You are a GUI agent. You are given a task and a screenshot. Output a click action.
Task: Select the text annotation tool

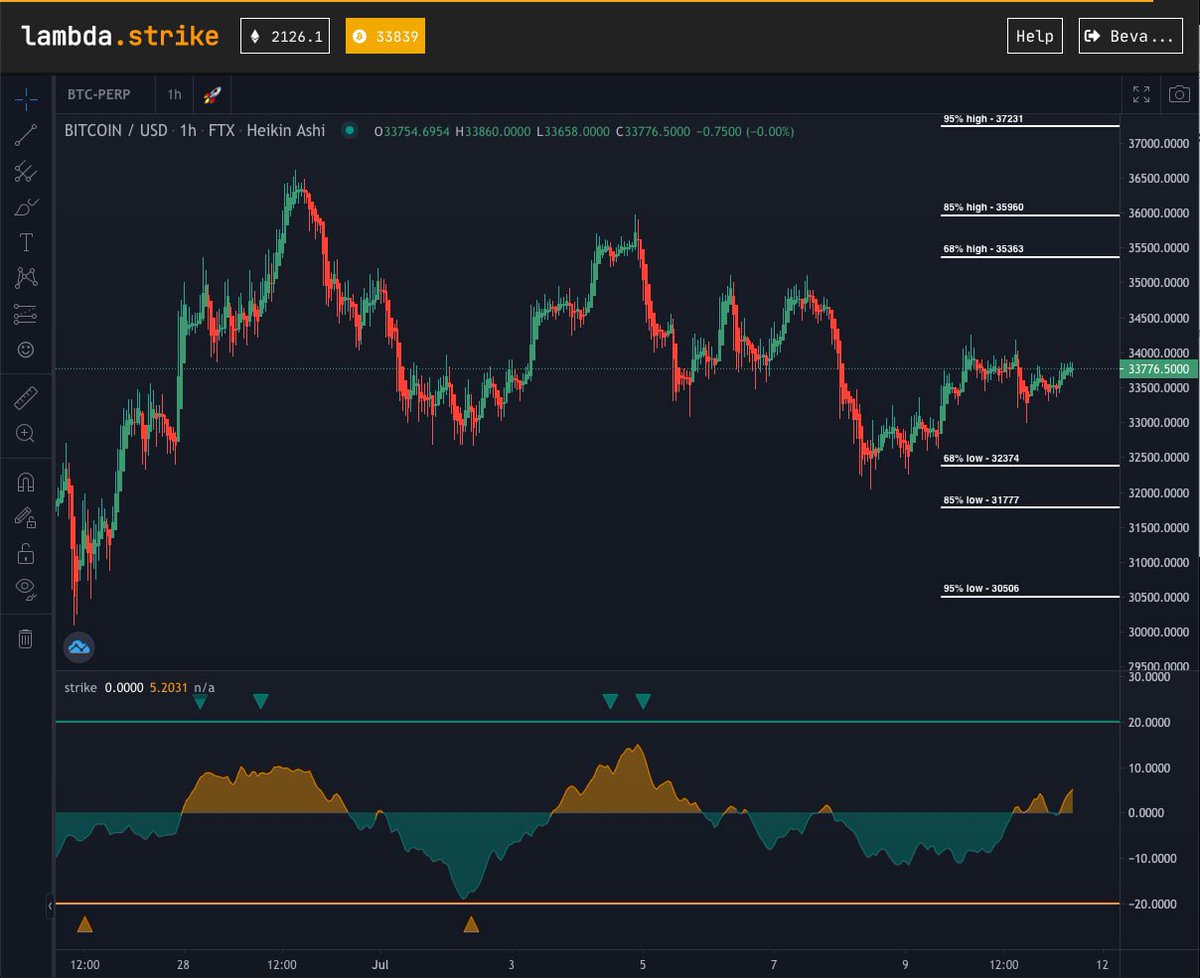coord(26,241)
